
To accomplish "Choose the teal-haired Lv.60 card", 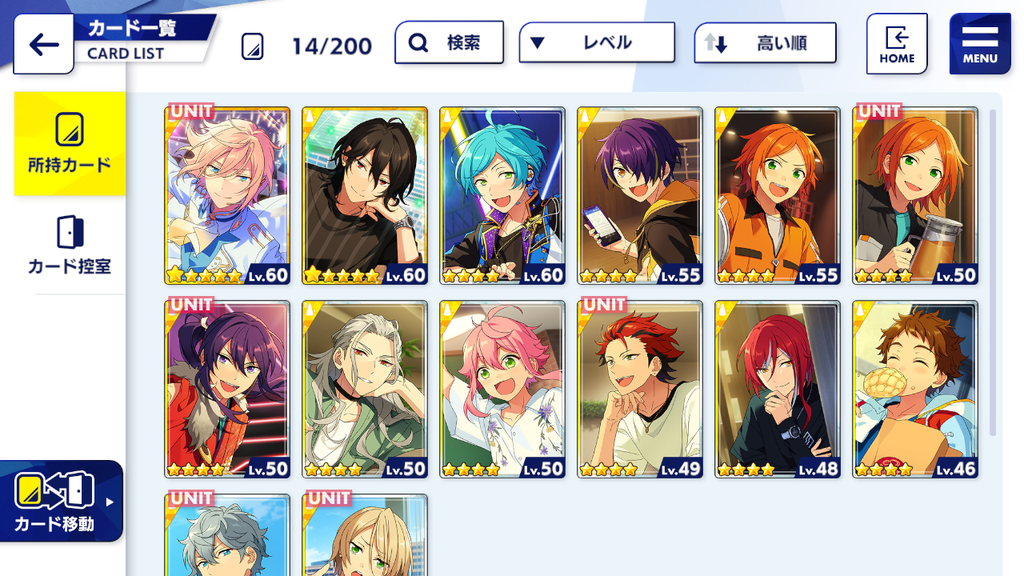I will (x=502, y=195).
